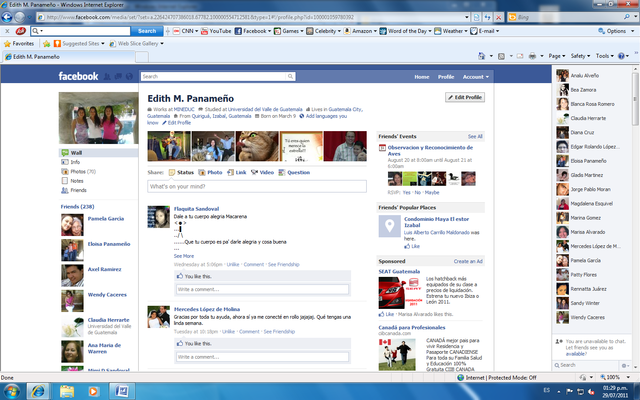640x400 pixels.
Task: Click the printer icon in command bar
Action: click(x=532, y=56)
